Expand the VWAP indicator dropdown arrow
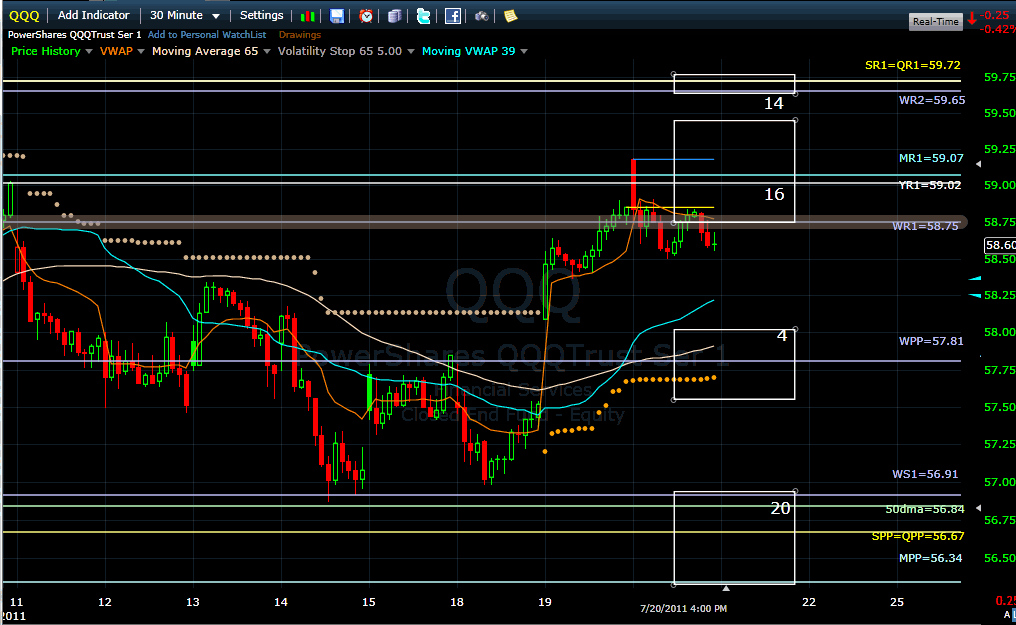The image size is (1016, 625). tap(141, 51)
